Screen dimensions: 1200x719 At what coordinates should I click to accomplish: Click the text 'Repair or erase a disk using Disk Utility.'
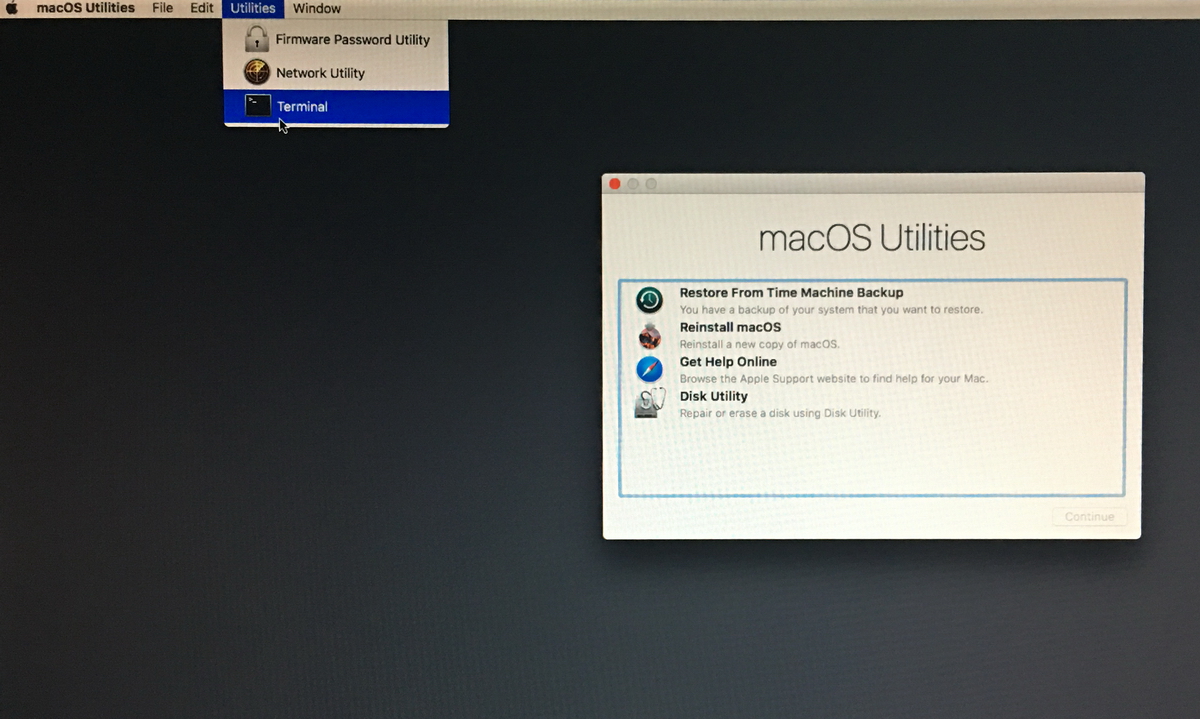[780, 413]
